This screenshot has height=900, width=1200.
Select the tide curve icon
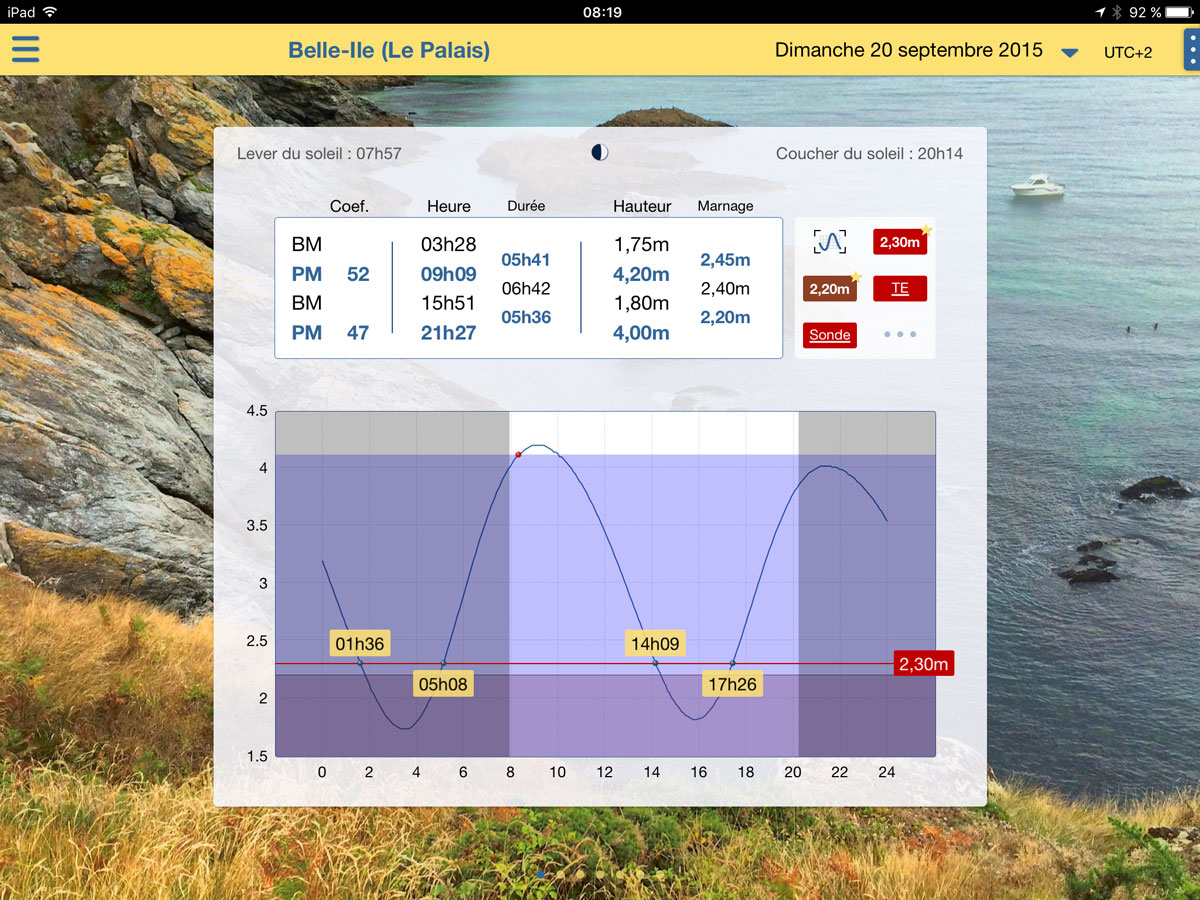[x=830, y=242]
